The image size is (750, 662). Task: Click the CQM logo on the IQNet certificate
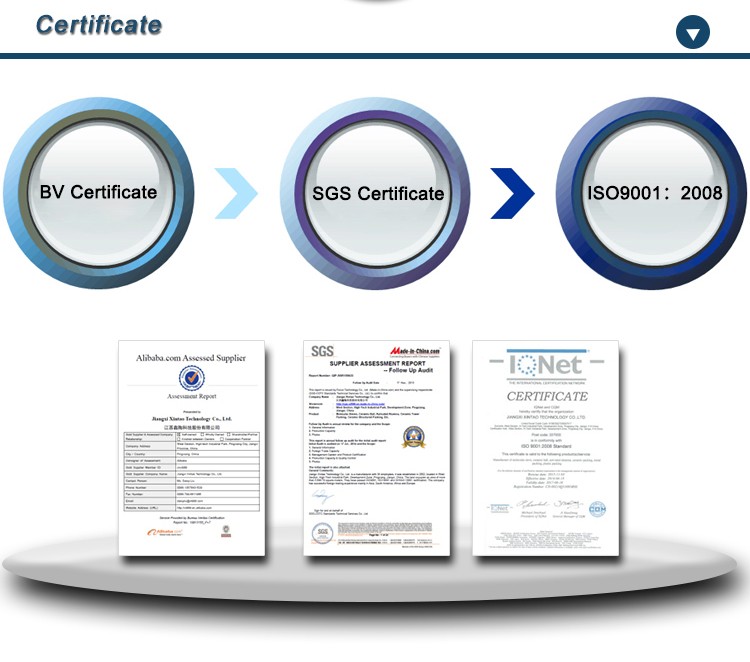[x=597, y=508]
